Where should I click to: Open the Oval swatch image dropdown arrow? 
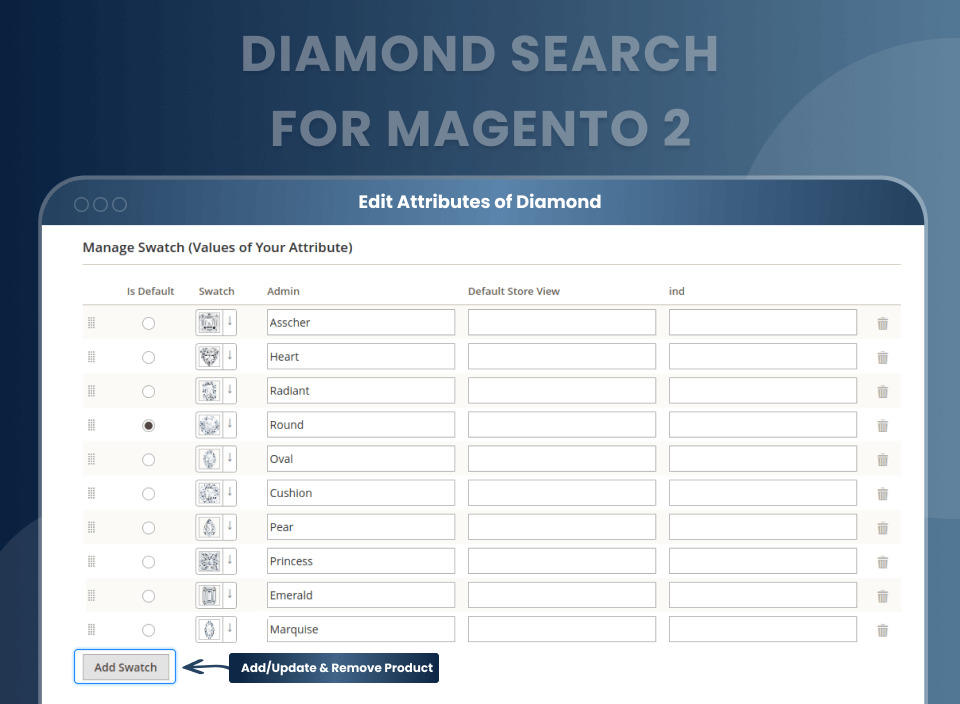pyautogui.click(x=230, y=459)
